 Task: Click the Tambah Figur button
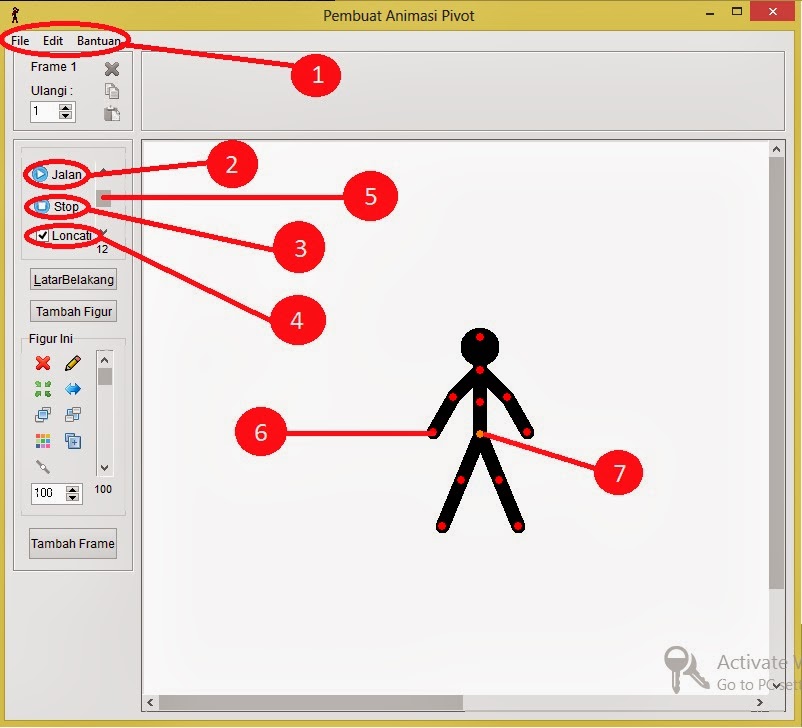72,311
